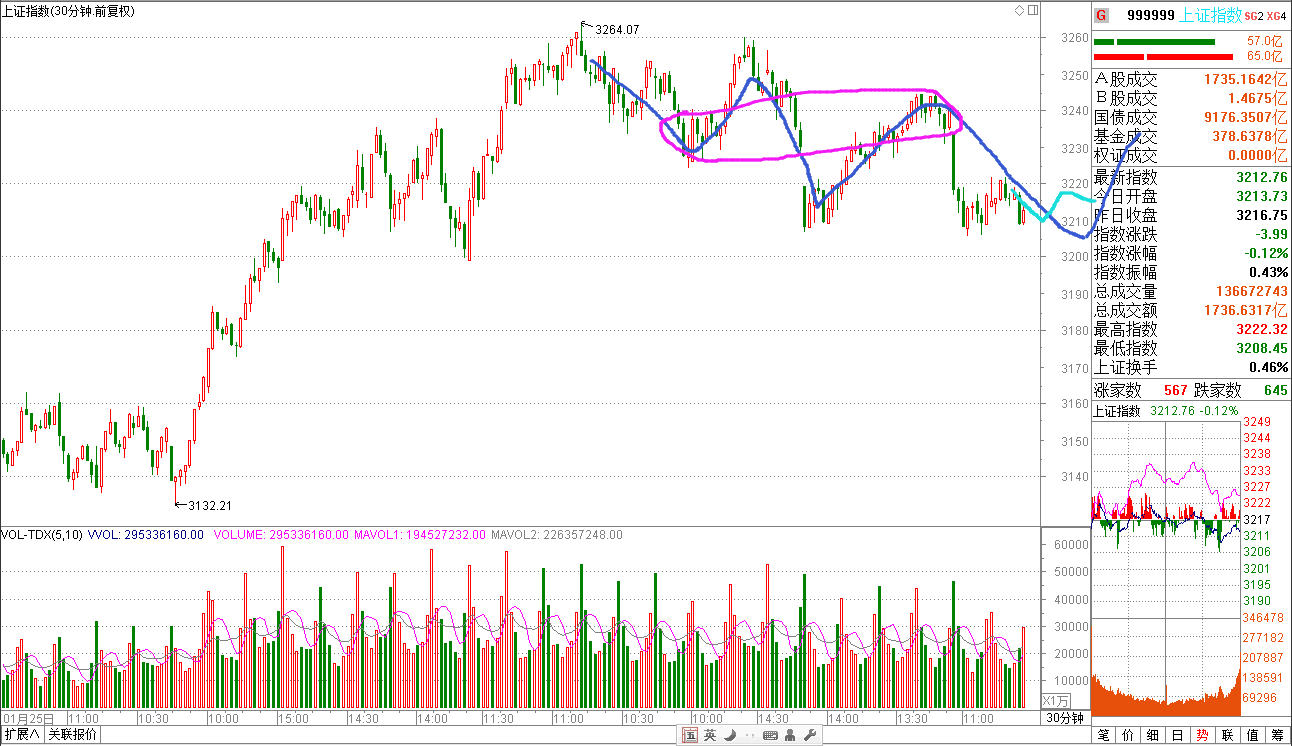The height and width of the screenshot is (746, 1292).
Task: Switch to the 笔 tab
Action: (1104, 736)
